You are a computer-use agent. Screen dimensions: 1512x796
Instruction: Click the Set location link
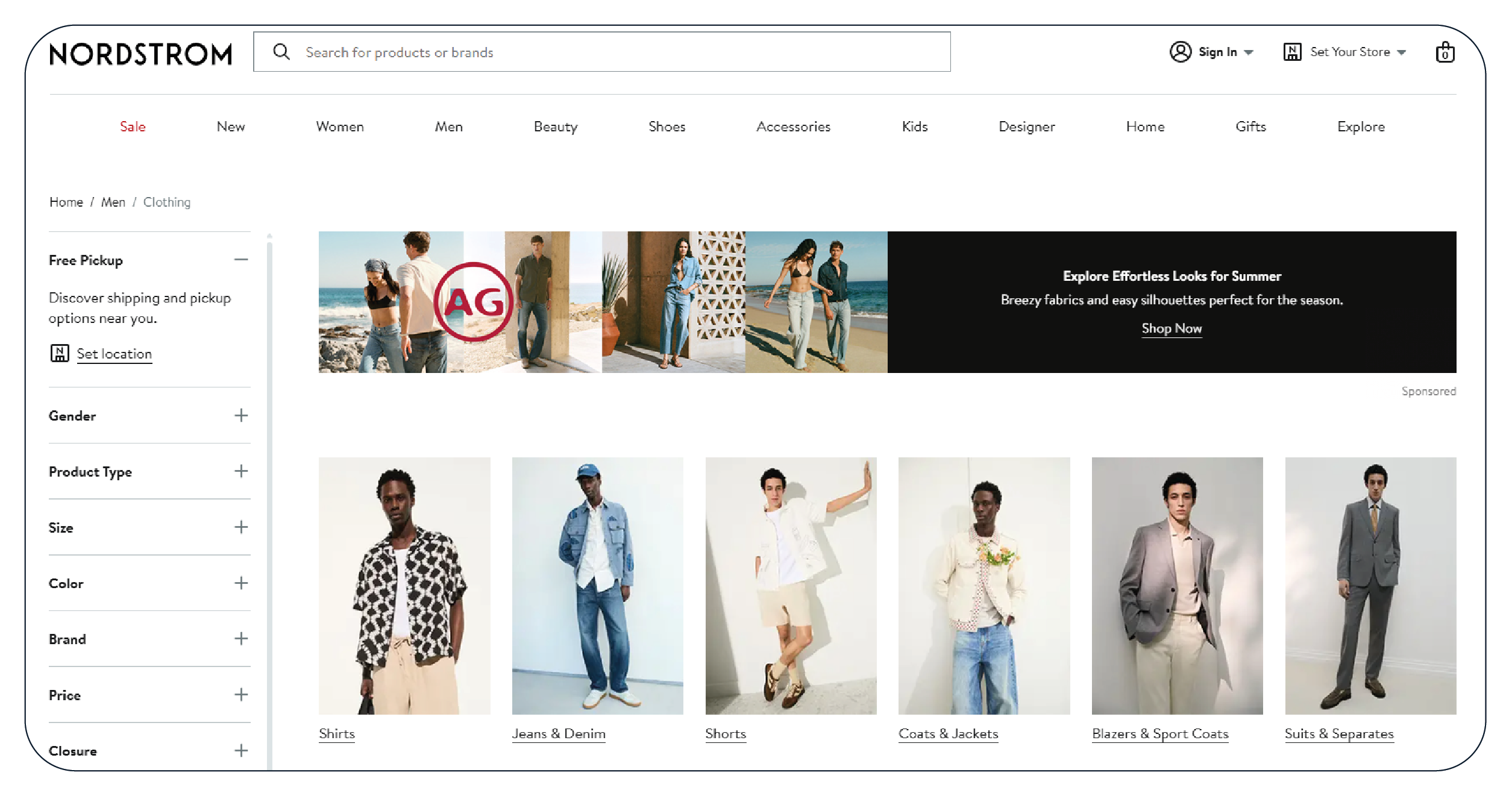point(114,354)
